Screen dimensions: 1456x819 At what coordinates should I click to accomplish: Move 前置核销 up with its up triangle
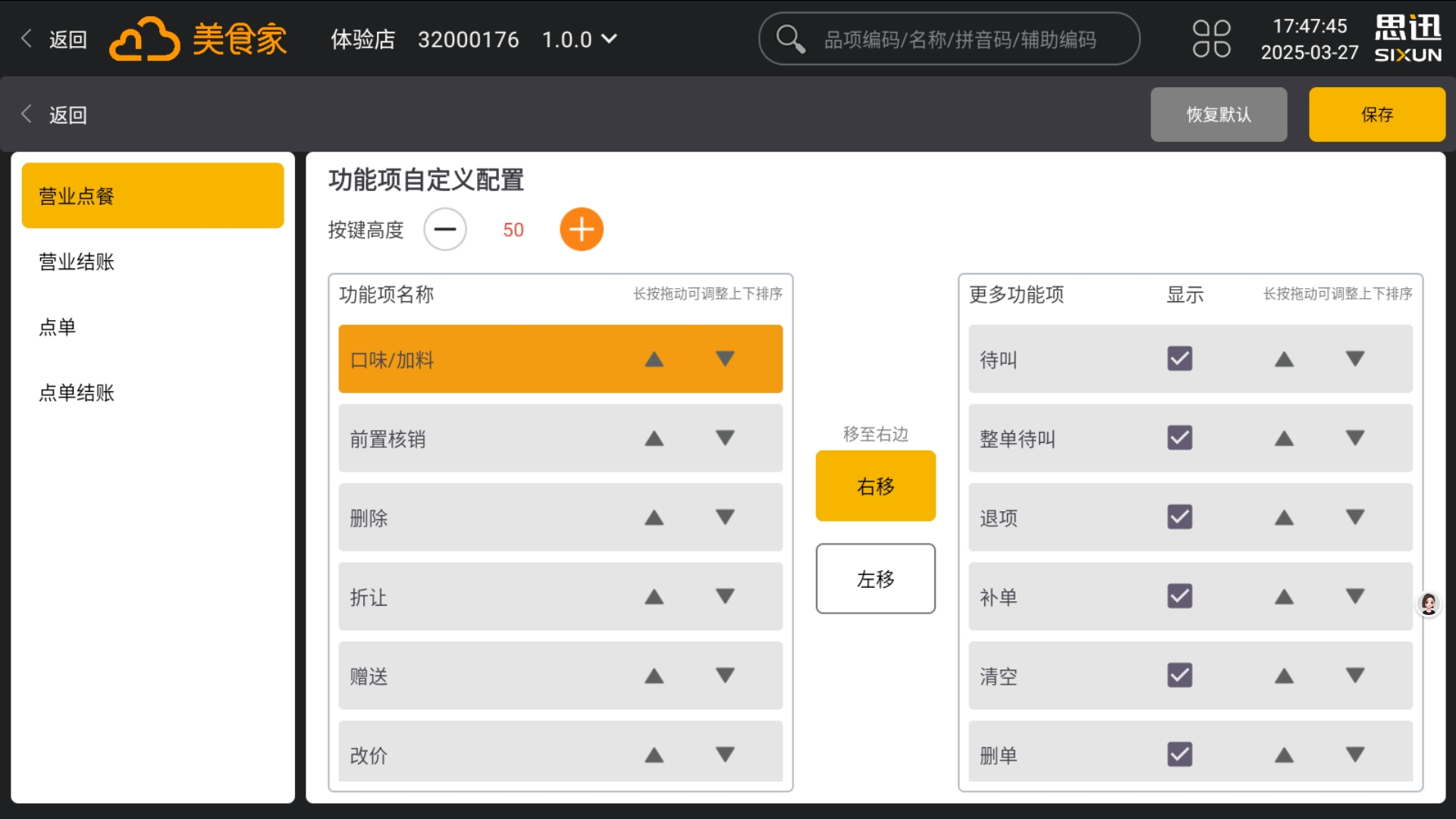click(x=654, y=438)
